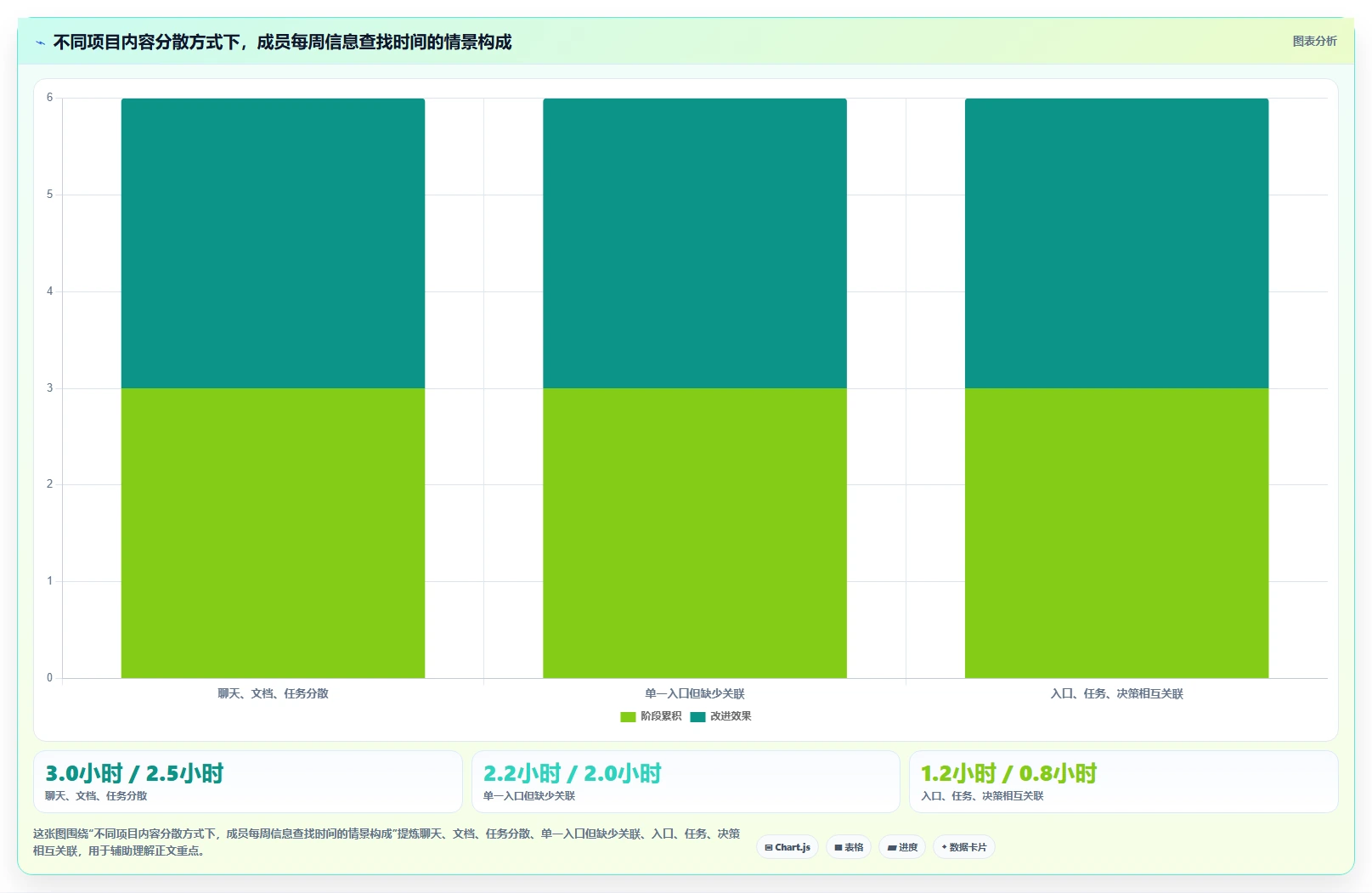Click the small icon before the chart title
Screen dimensions: 1372x893
(x=40, y=42)
